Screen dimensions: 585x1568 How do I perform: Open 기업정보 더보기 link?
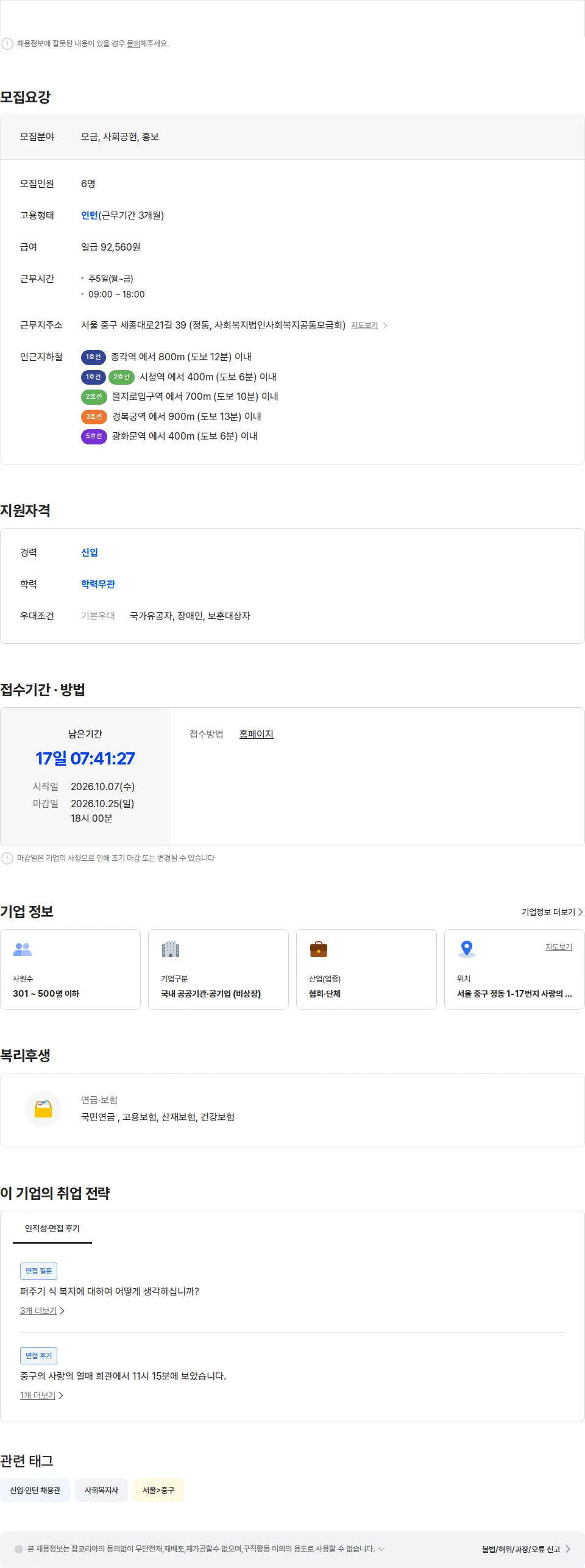click(x=552, y=912)
